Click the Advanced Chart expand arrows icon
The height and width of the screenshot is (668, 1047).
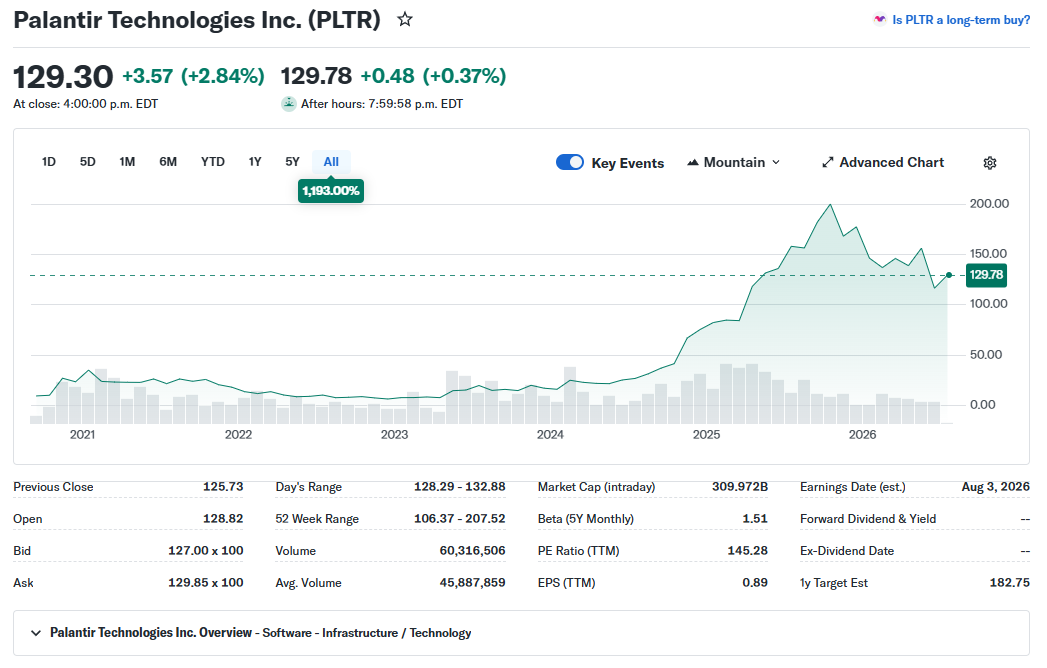point(827,162)
